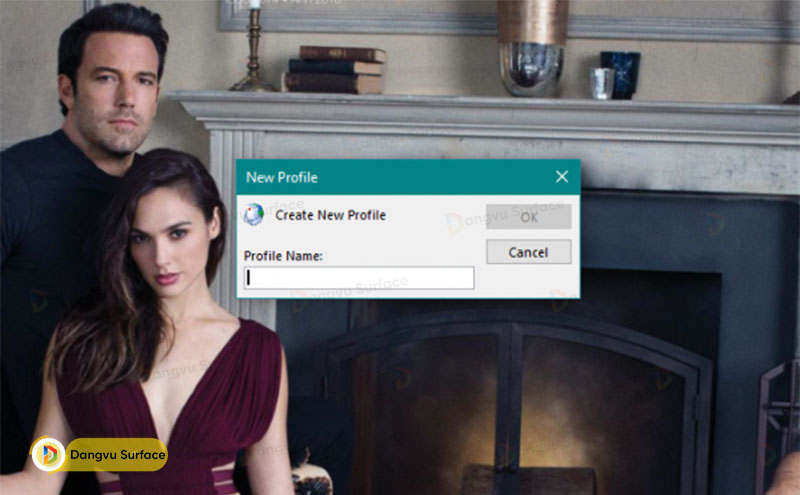Click the round Dangvu Surface logo icon
Viewport: 800px width, 495px height.
pyautogui.click(x=48, y=454)
